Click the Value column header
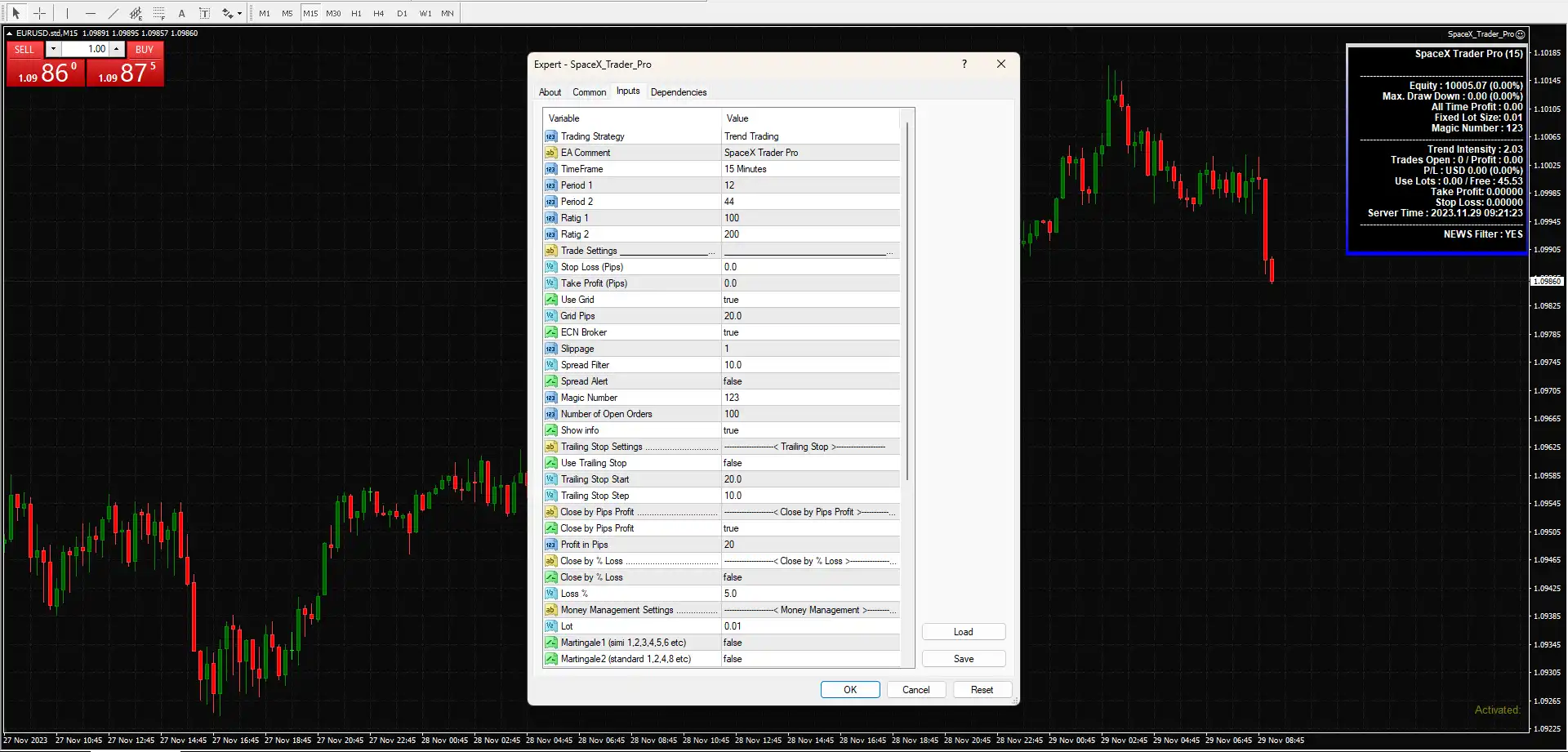The image size is (1568, 752). (x=810, y=118)
